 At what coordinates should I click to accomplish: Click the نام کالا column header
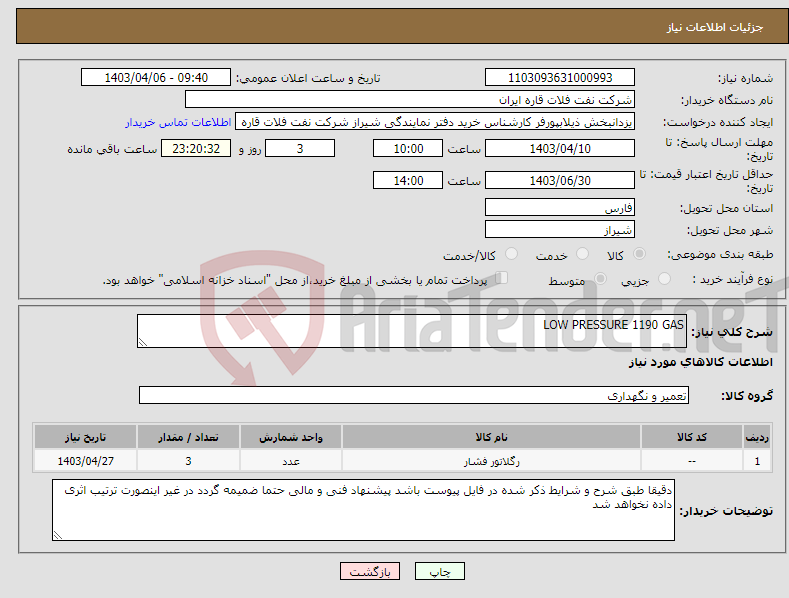[x=491, y=437]
